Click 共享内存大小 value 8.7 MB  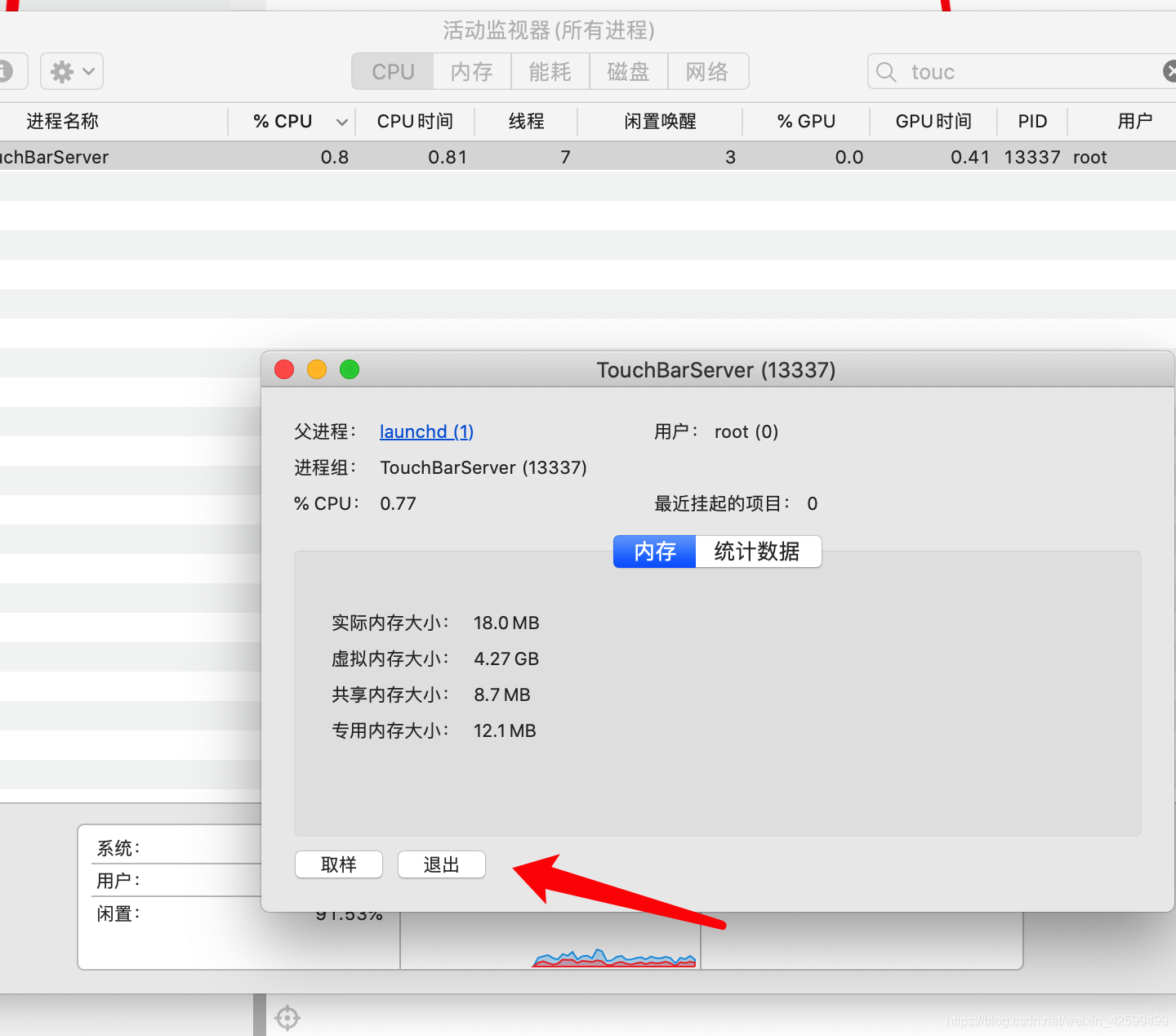[x=502, y=694]
